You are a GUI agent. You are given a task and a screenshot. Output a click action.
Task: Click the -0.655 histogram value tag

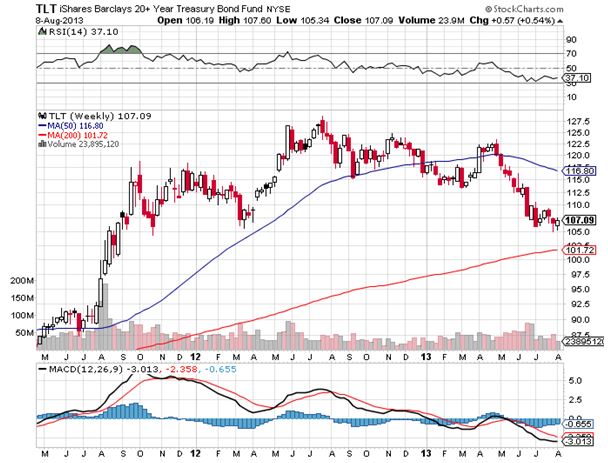click(577, 424)
